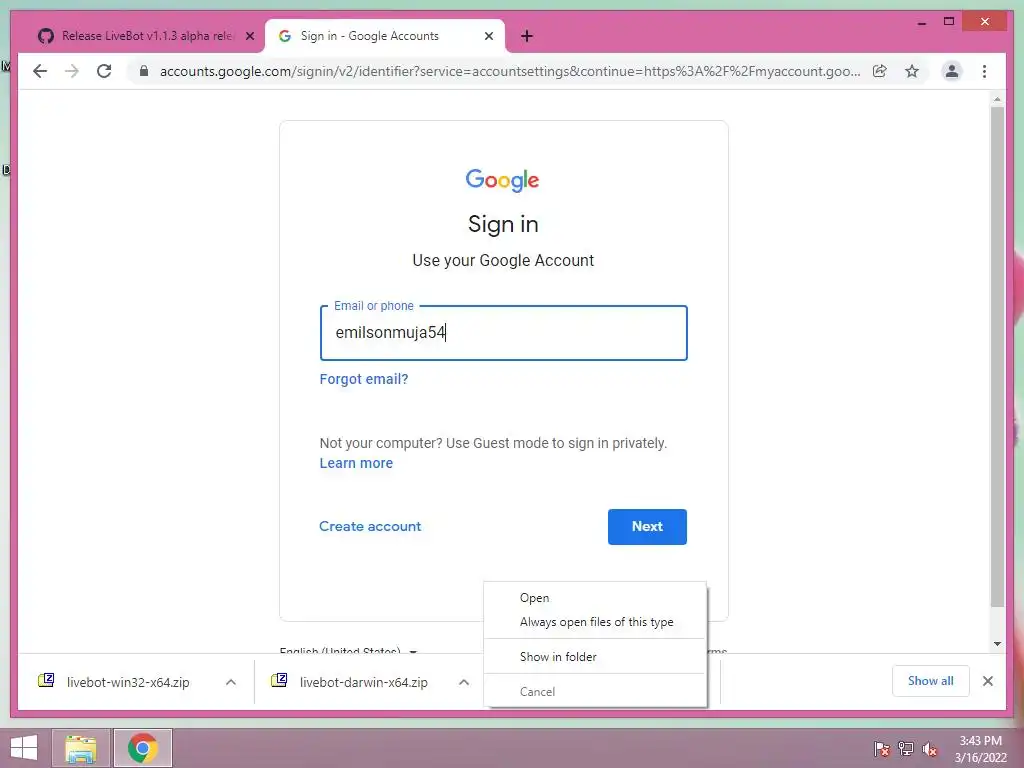Screen dimensions: 1024x768
Task: Click the address bar URL
Action: point(510,71)
